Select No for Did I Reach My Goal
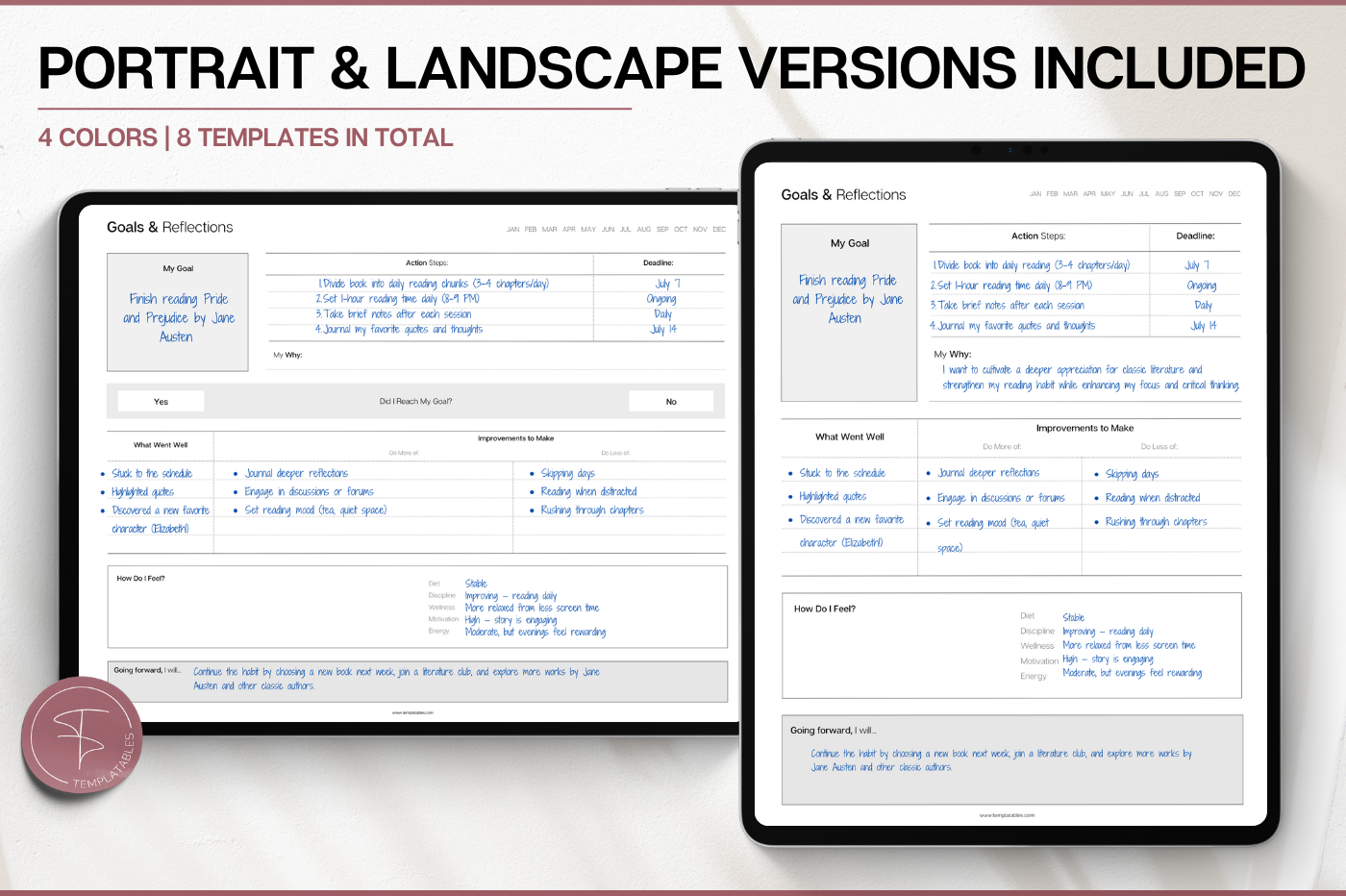This screenshot has width=1346, height=896. click(671, 402)
